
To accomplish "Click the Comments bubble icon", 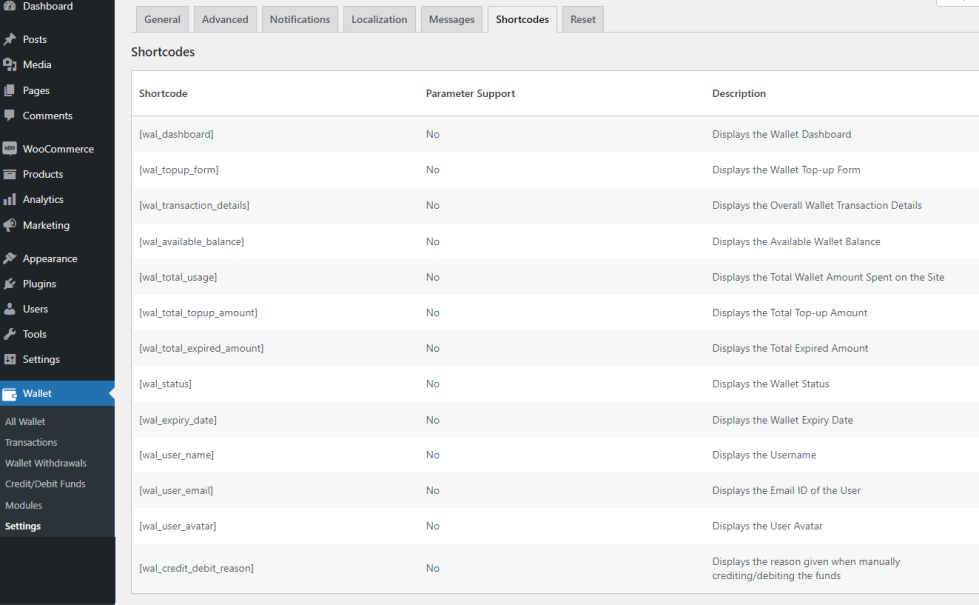I will pyautogui.click(x=10, y=116).
